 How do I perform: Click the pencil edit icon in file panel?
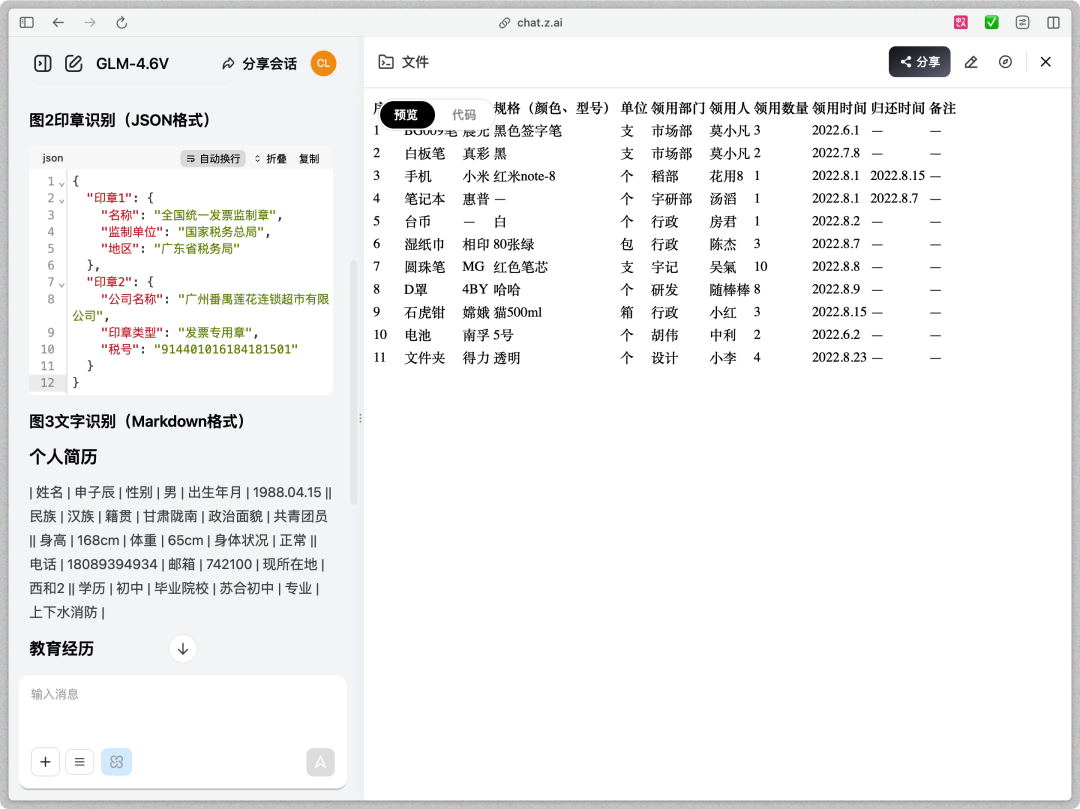970,62
